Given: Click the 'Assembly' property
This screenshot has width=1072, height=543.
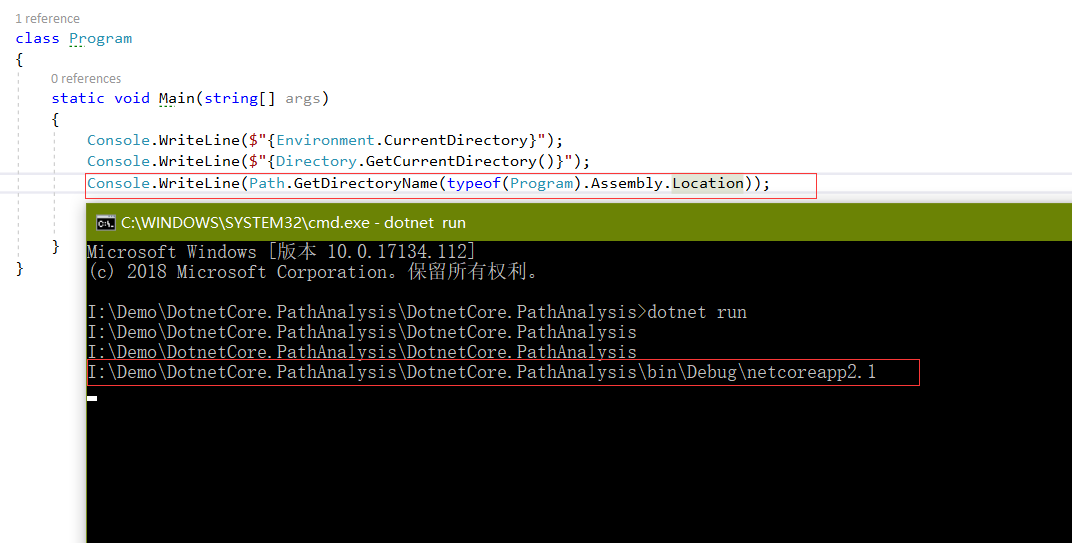Looking at the screenshot, I should 628,183.
